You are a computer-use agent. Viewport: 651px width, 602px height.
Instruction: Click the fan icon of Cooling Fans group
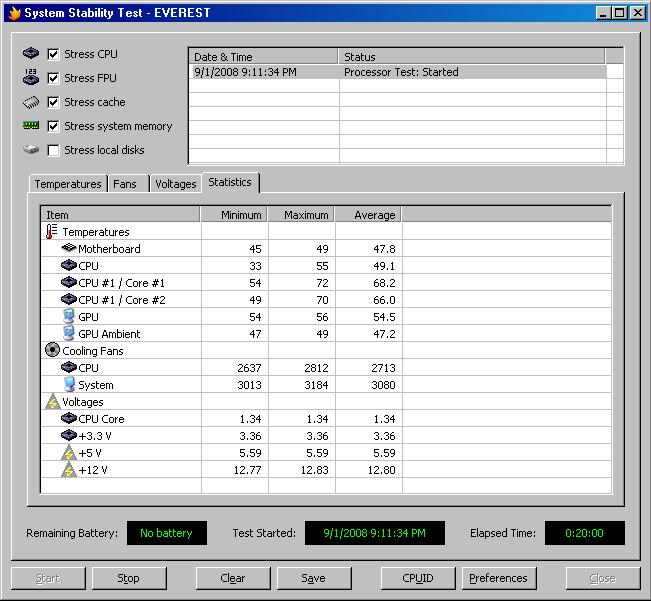pyautogui.click(x=52, y=350)
